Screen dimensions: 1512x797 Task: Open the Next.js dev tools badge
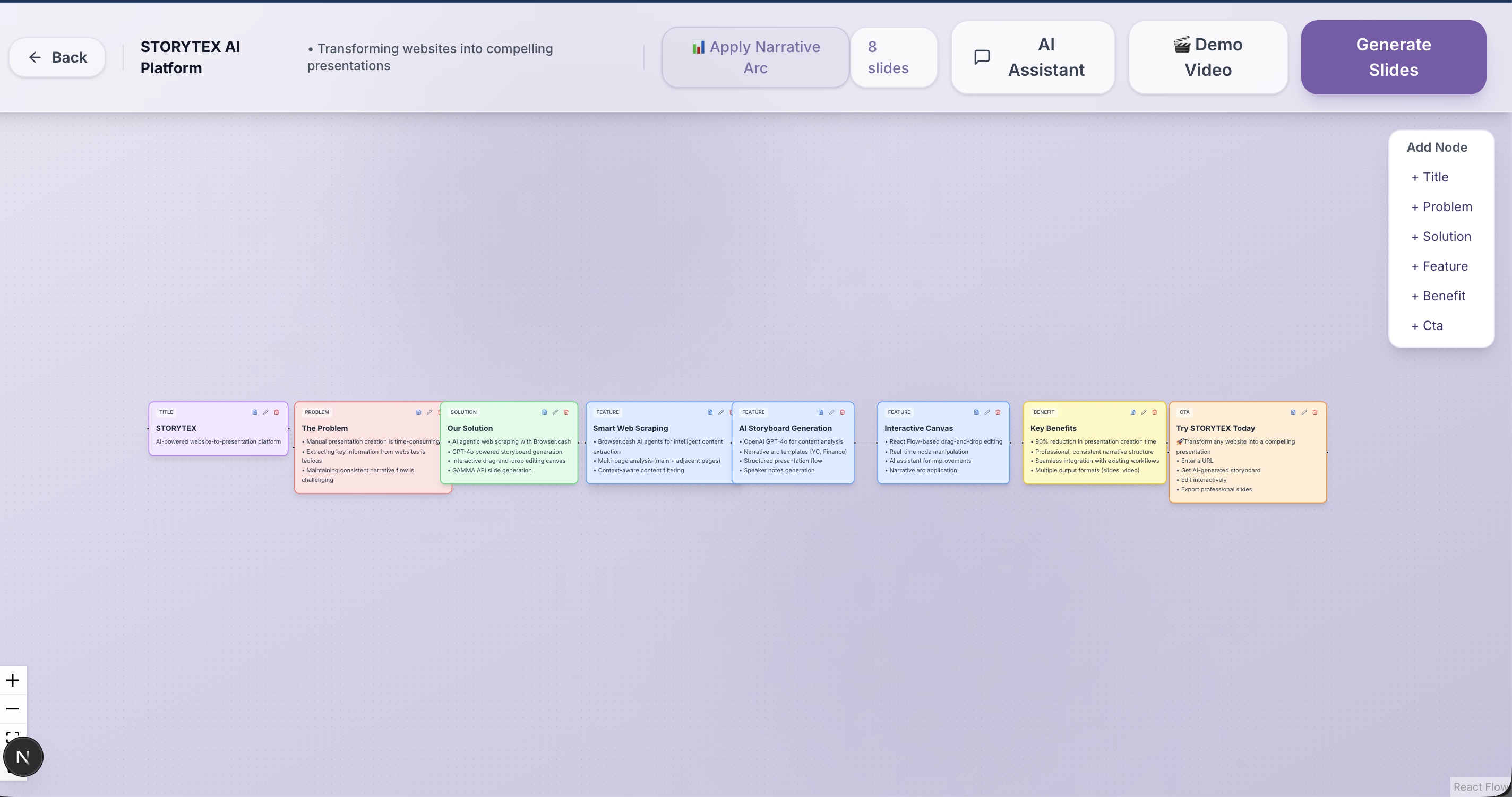tap(23, 757)
